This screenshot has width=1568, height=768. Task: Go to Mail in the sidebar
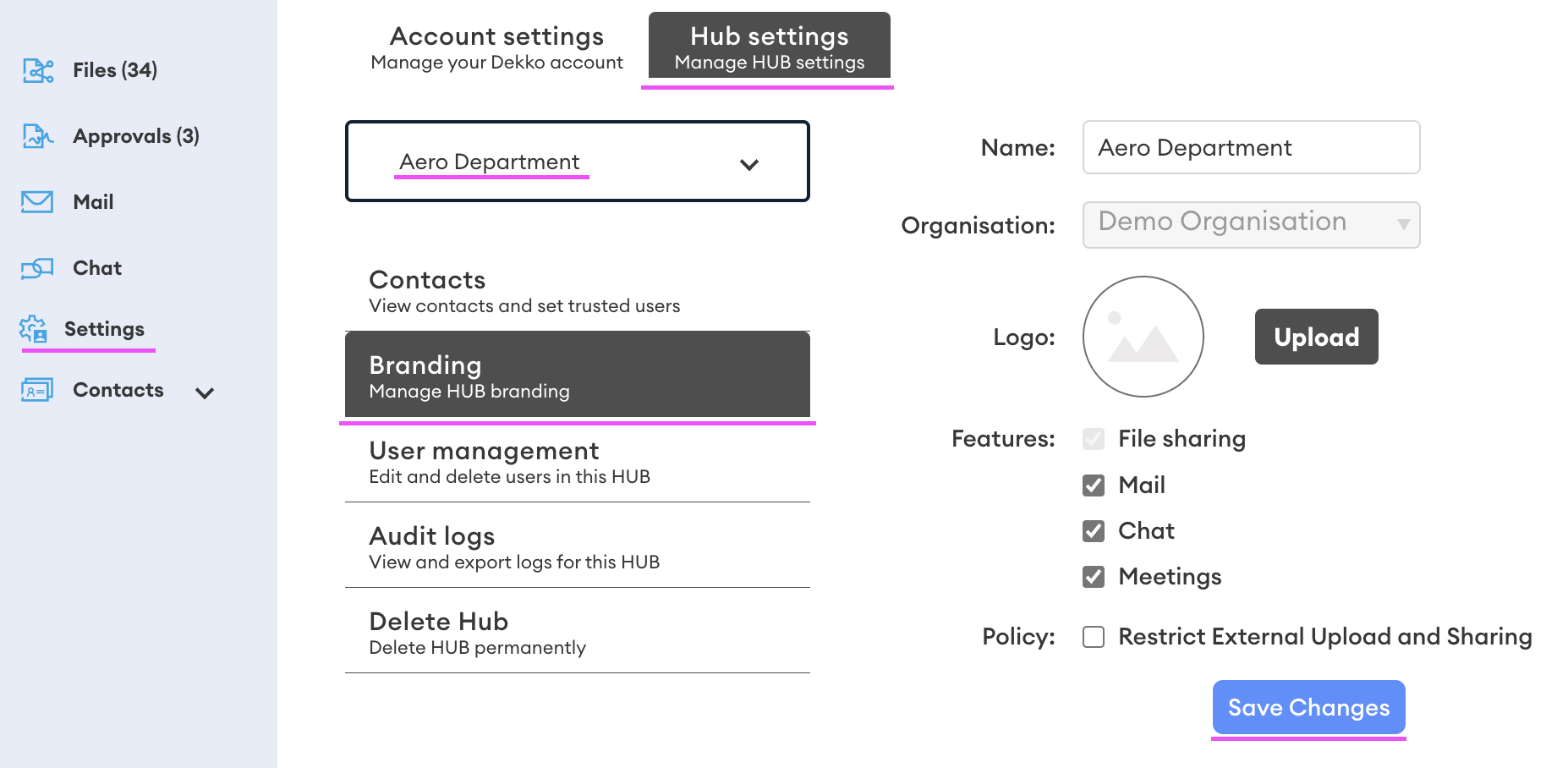click(x=93, y=201)
